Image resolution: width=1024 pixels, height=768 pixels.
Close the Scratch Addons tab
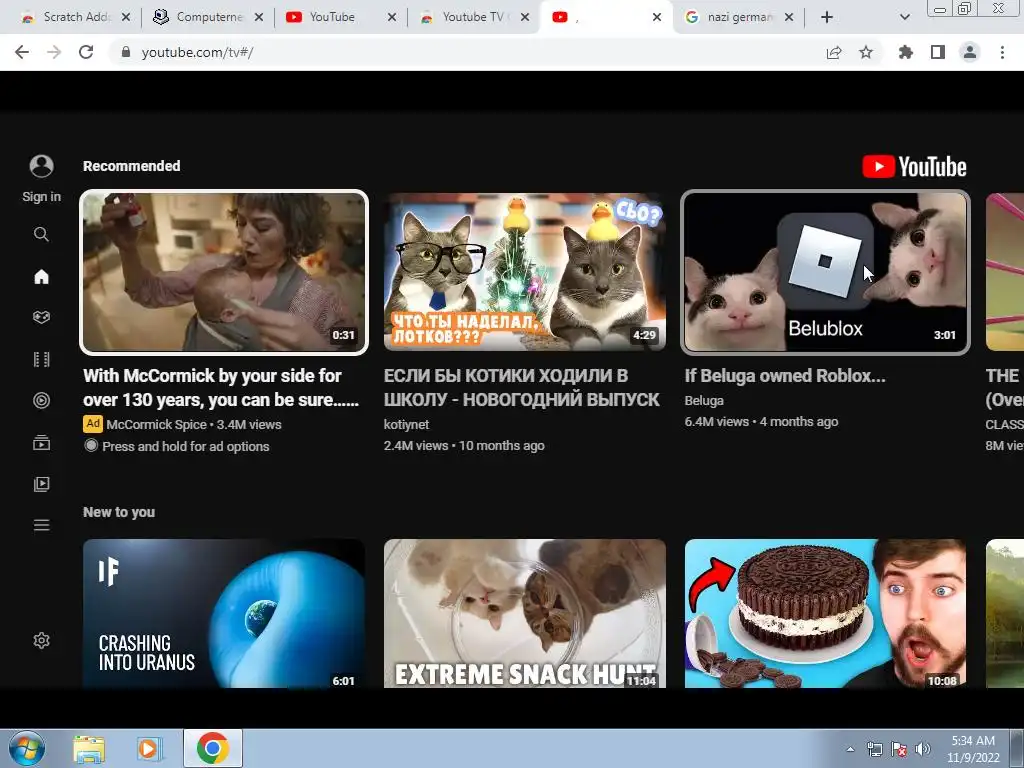tap(126, 17)
